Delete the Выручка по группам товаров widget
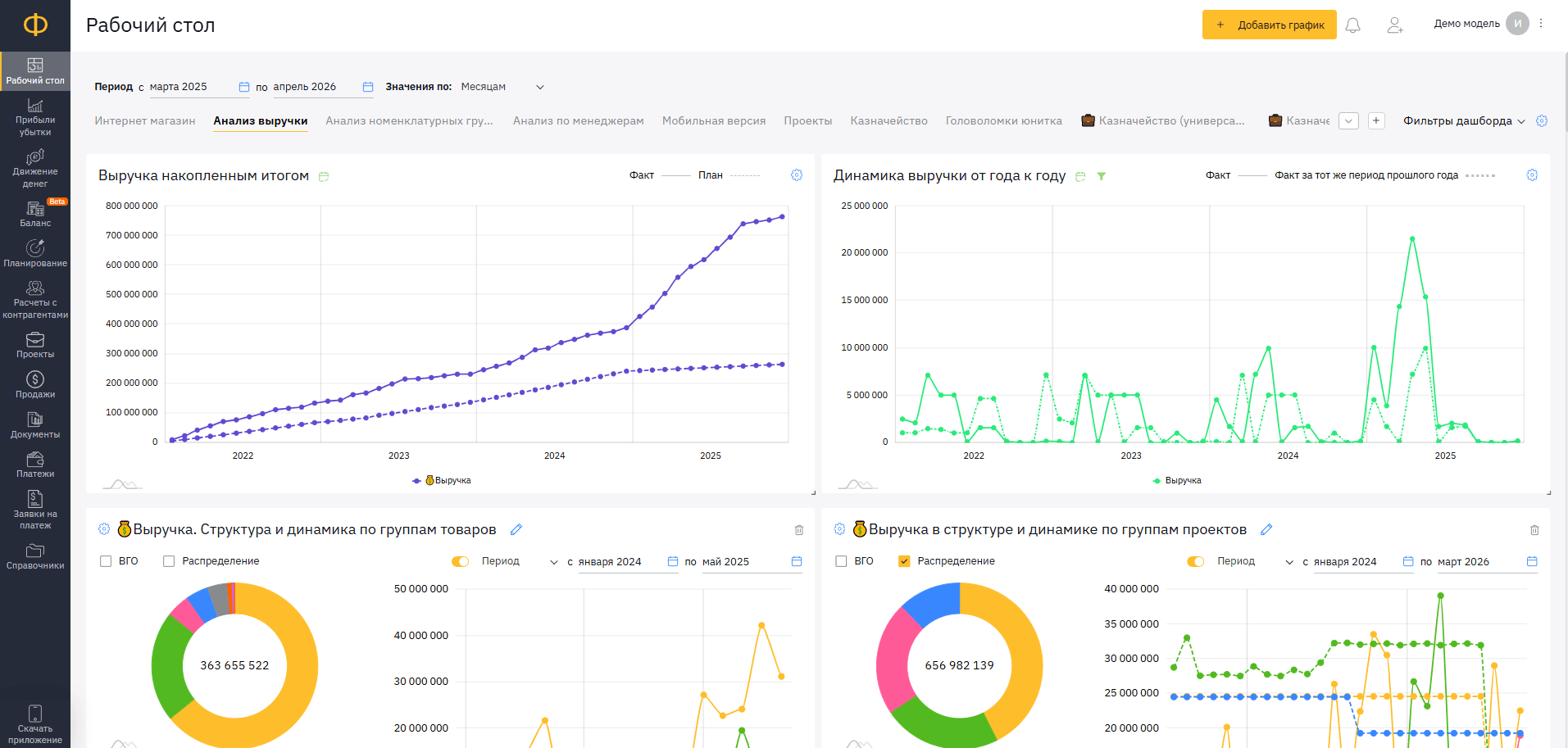 [x=799, y=530]
